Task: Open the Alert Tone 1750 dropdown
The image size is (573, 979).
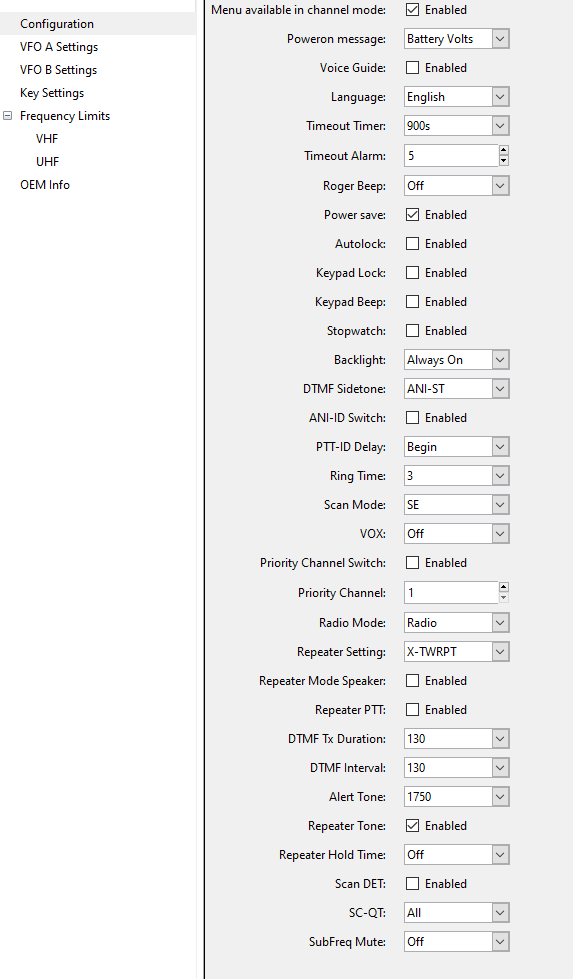Action: click(457, 797)
